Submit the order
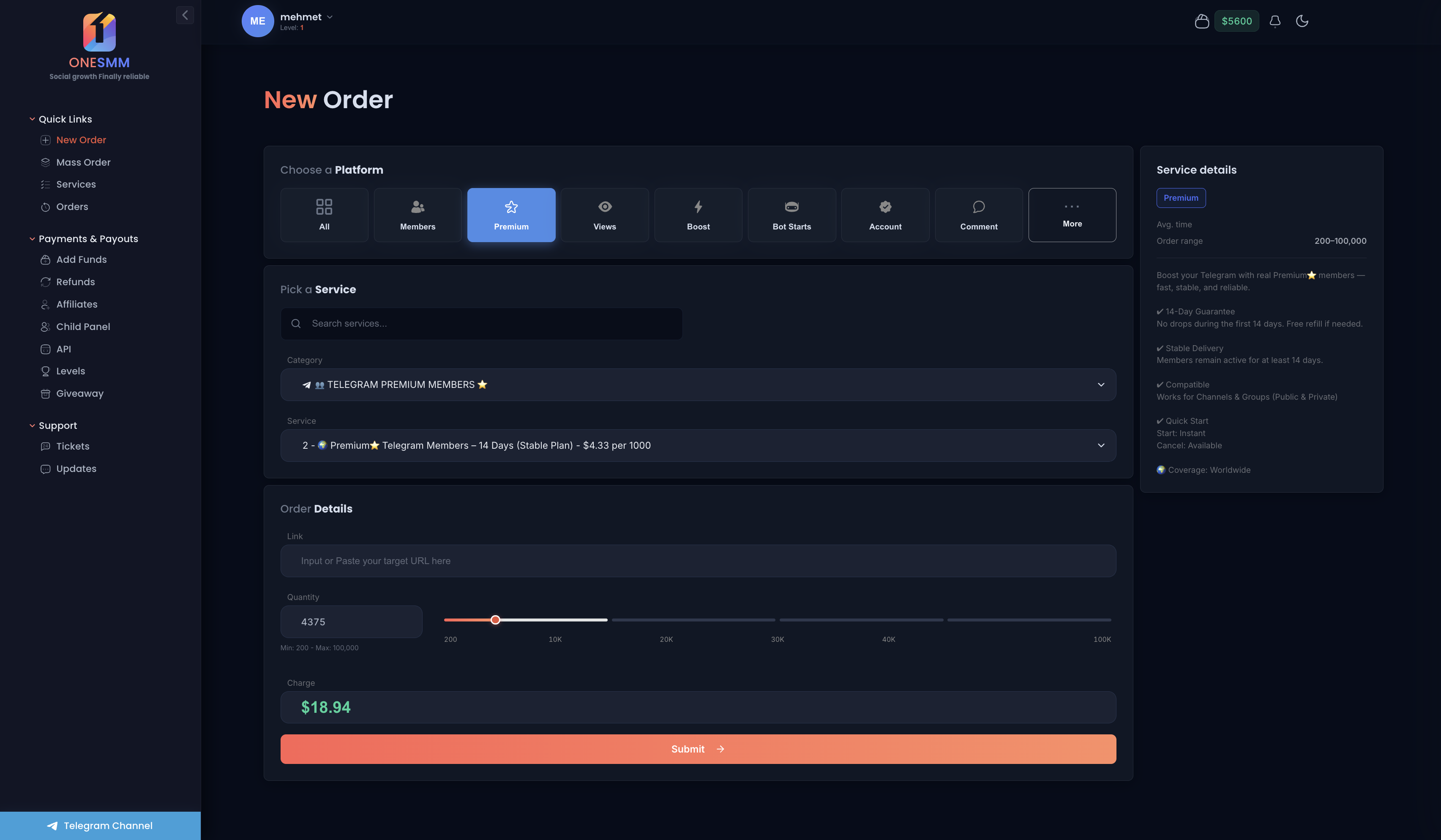Screen dimensions: 1441x840 click(x=698, y=749)
